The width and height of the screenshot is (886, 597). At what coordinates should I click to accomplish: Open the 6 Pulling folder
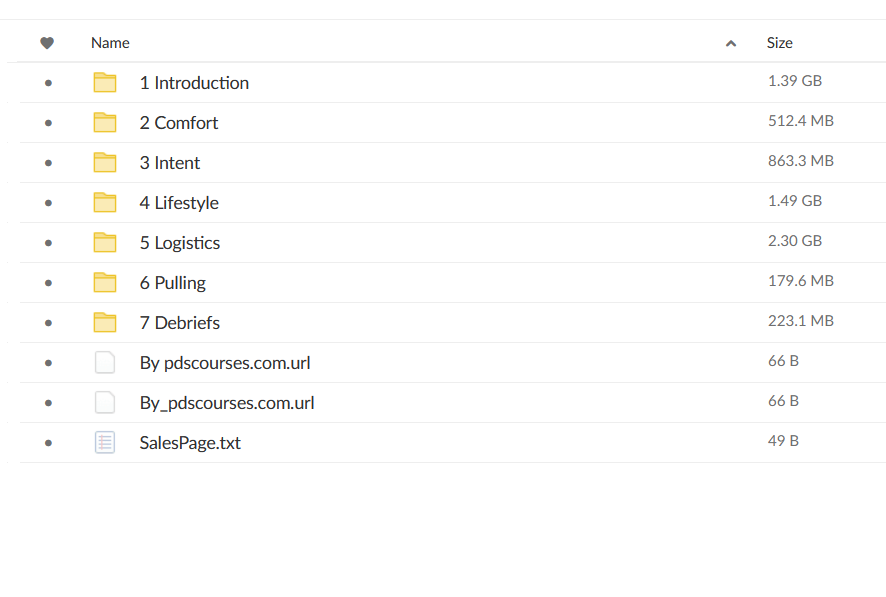173,283
